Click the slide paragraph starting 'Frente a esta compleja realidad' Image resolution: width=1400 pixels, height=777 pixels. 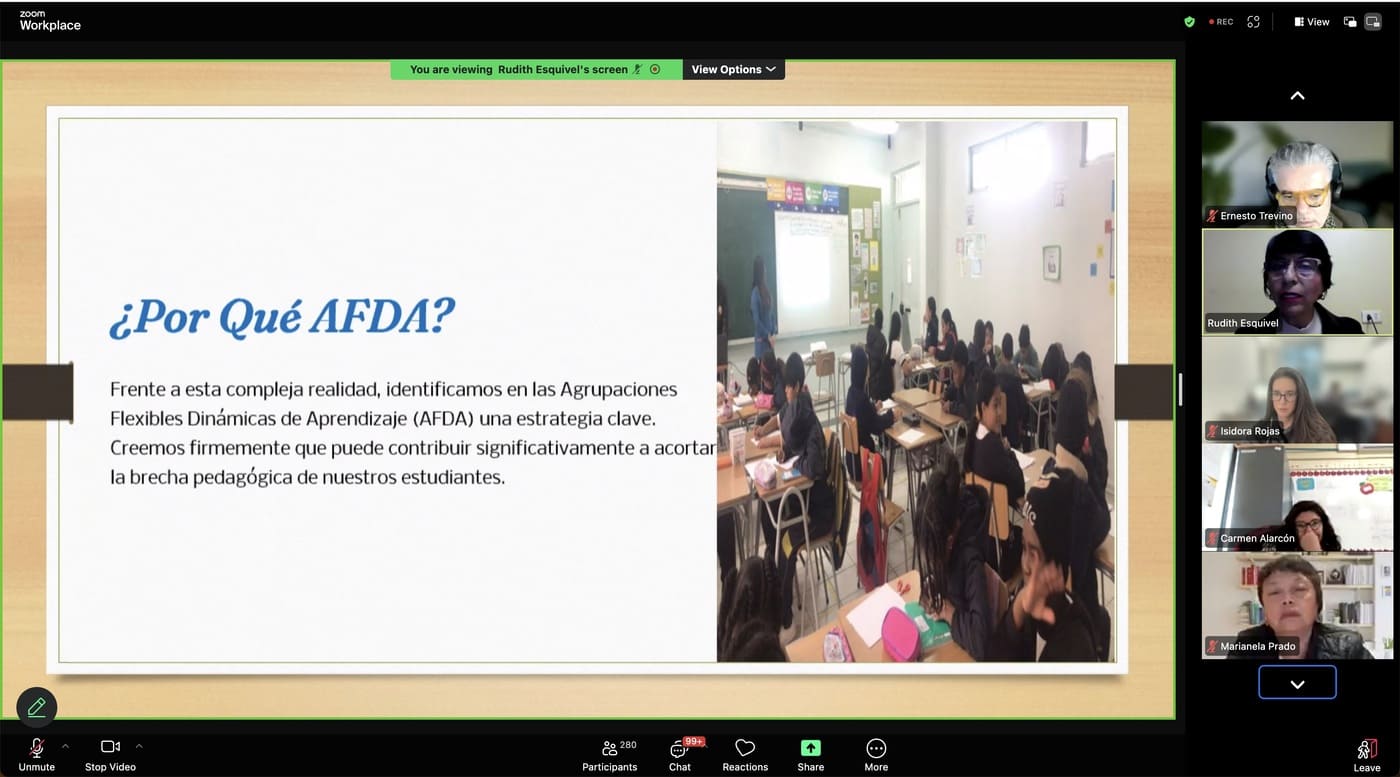pos(413,433)
